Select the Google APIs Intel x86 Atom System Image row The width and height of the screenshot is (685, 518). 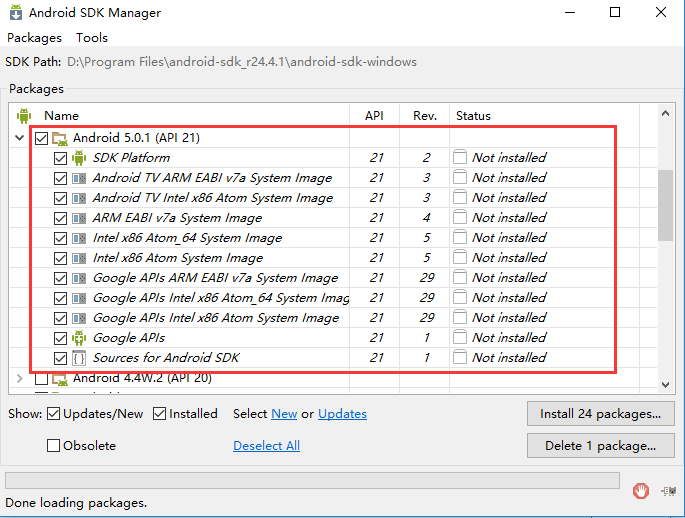pyautogui.click(x=333, y=318)
